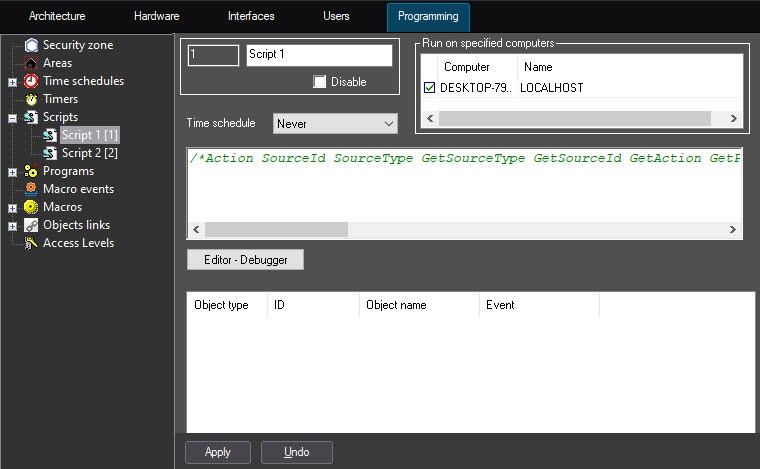The height and width of the screenshot is (469, 760).
Task: Click the Macro events gear icon
Action: (x=31, y=189)
